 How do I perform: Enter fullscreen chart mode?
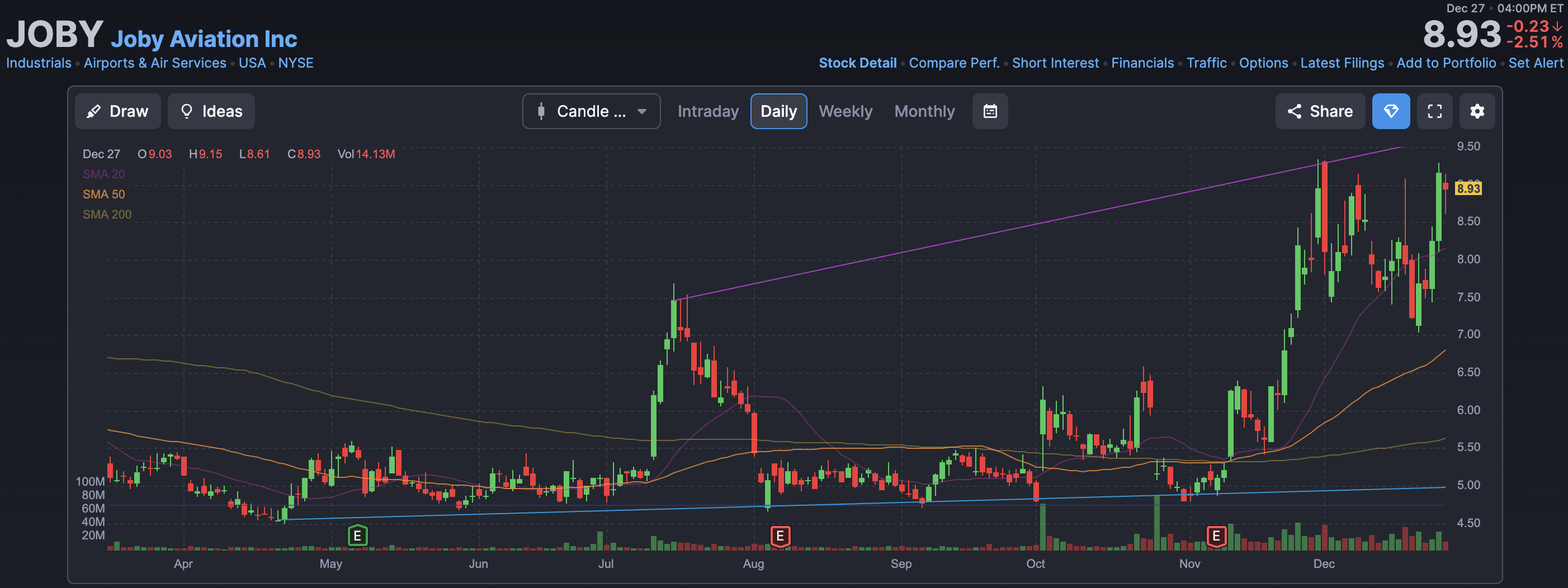point(1435,111)
